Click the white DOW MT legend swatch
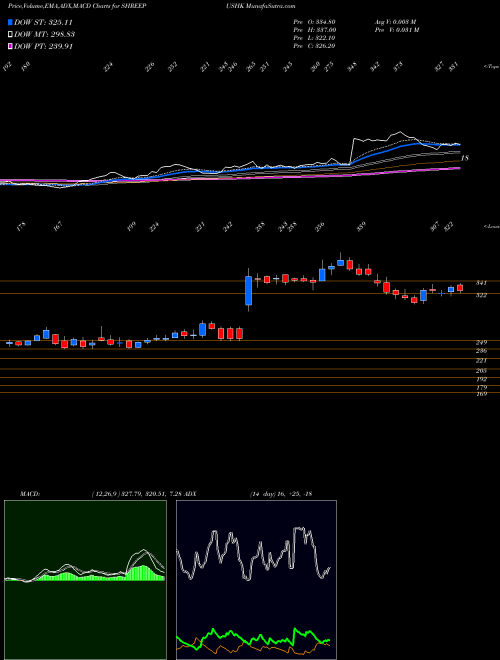The image size is (500, 660). [x=10, y=35]
